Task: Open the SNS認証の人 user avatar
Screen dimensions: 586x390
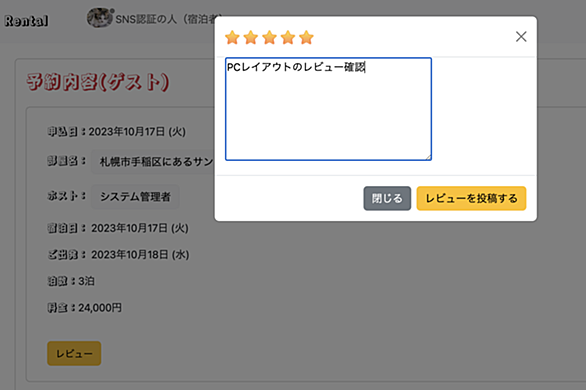Action: click(x=99, y=18)
